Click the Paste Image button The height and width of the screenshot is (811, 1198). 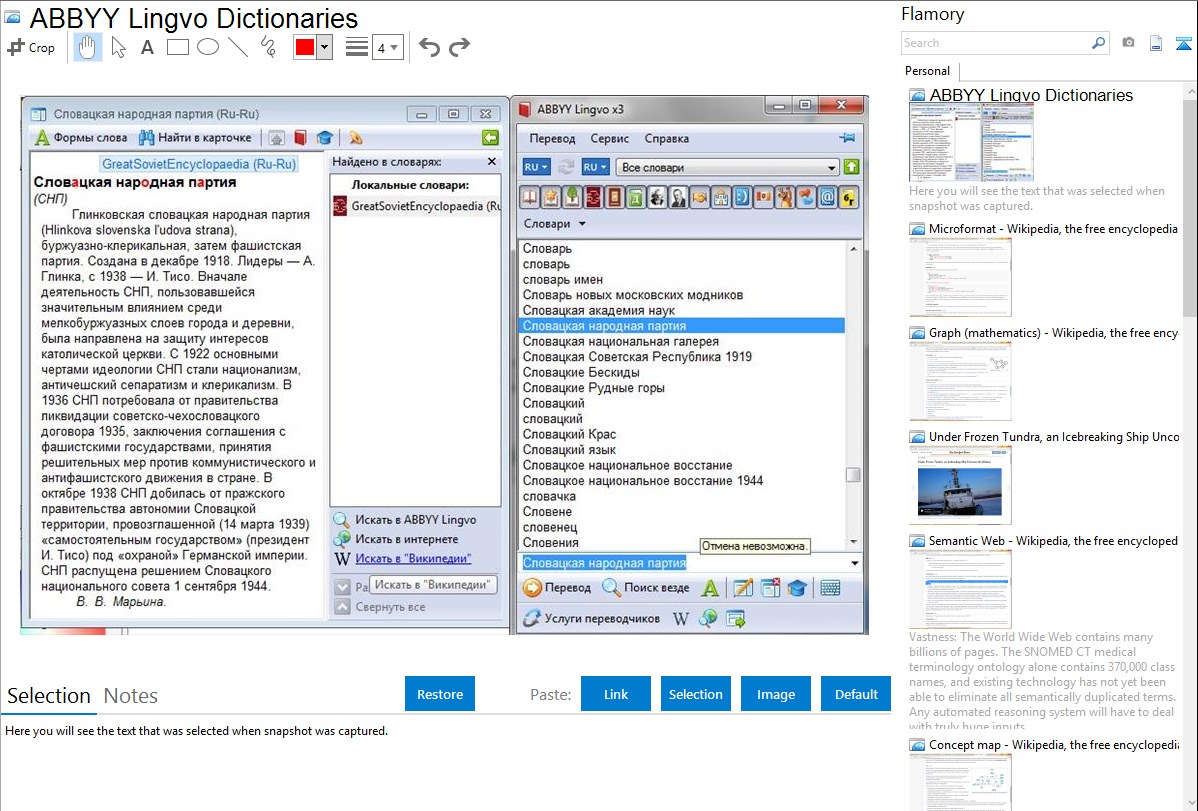coord(775,694)
